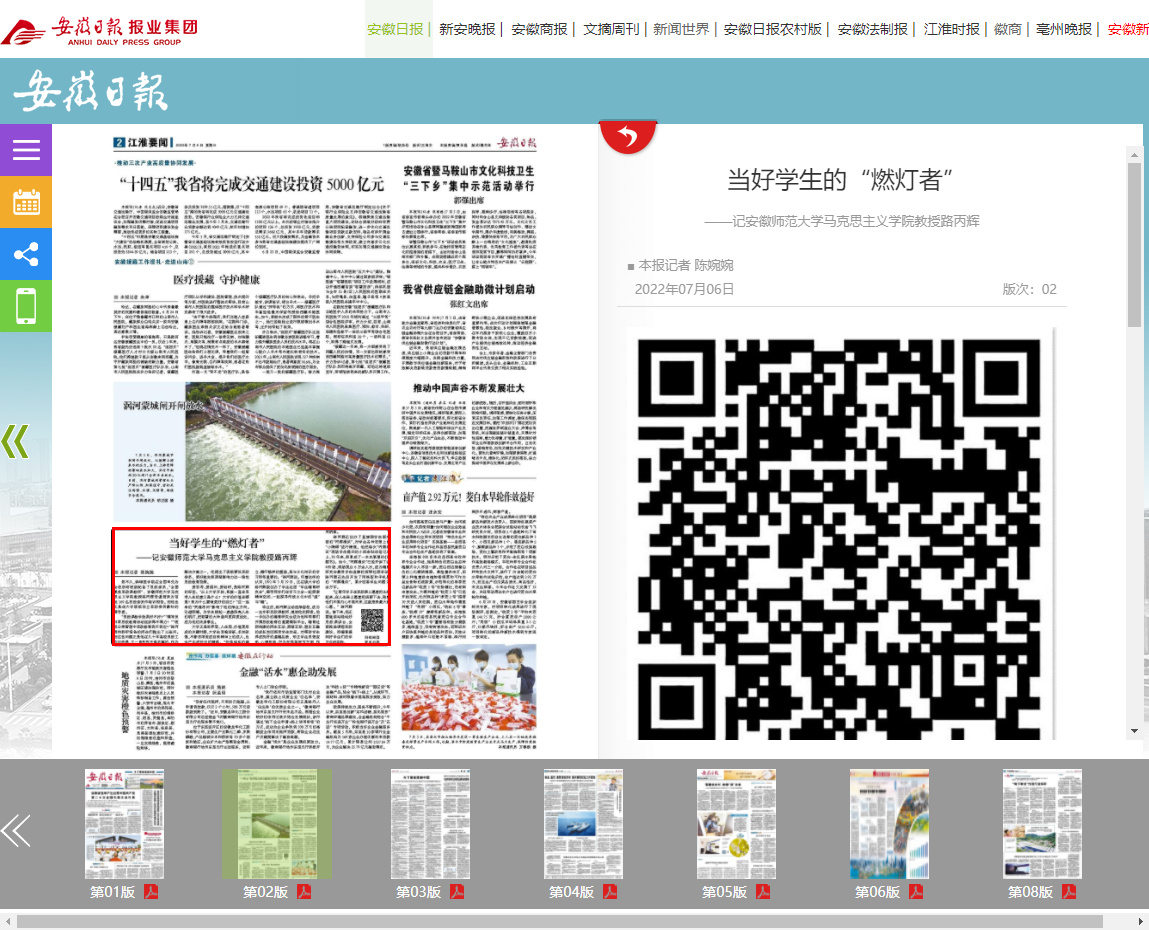Open the 第01版 page thumbnail
The width and height of the screenshot is (1149, 930).
125,824
